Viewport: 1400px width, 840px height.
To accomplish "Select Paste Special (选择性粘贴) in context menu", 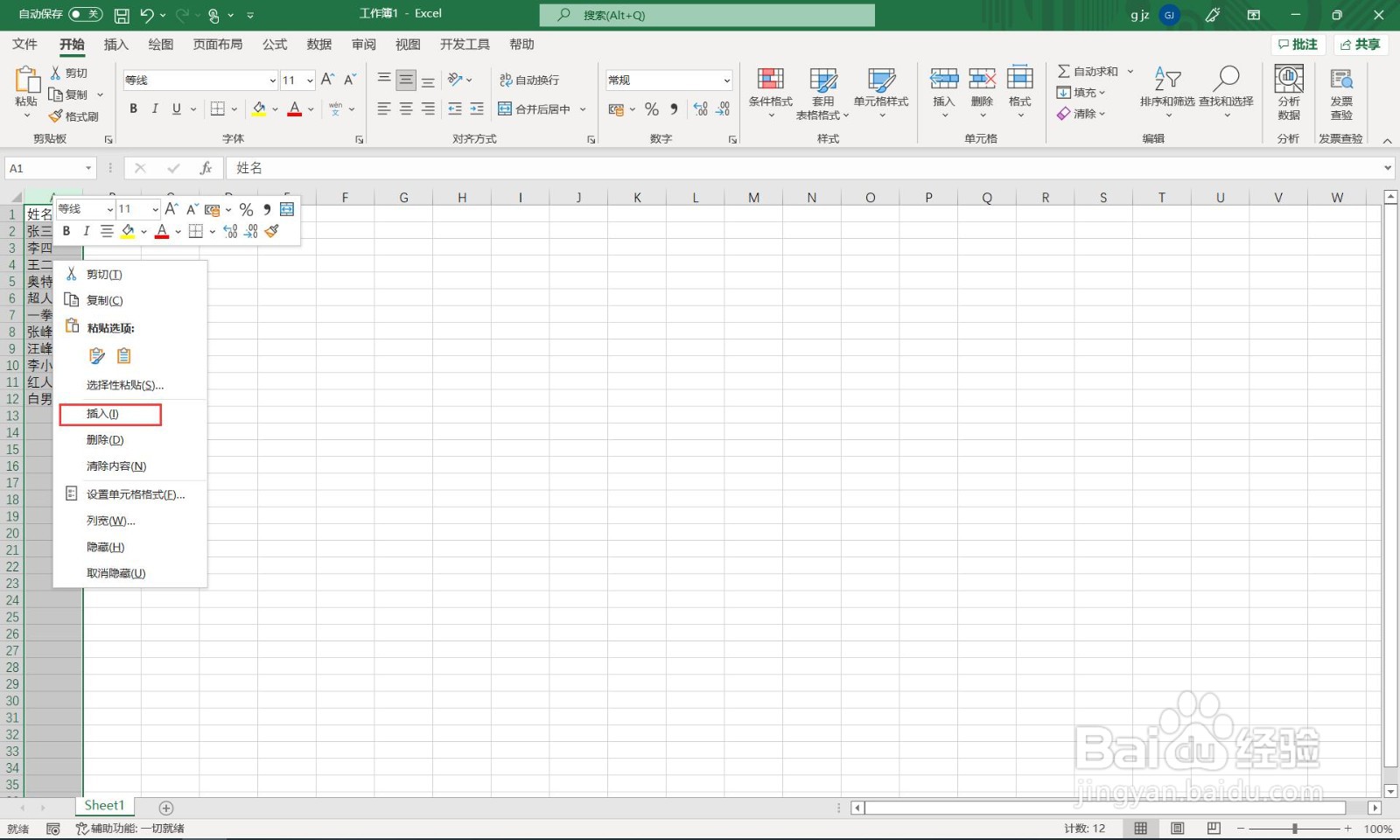I will [130, 385].
